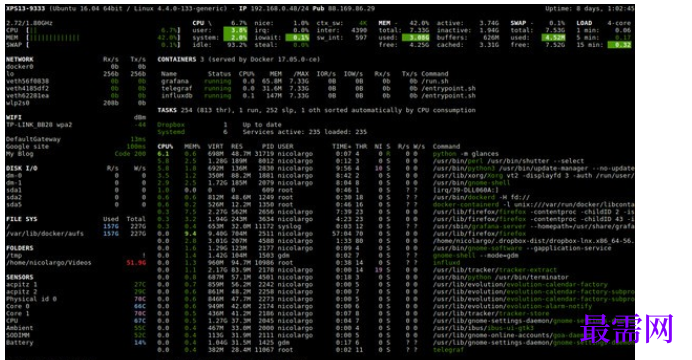The height and width of the screenshot is (360, 692).
Task: Click the FILE SYS section header
Action: (x=21, y=219)
